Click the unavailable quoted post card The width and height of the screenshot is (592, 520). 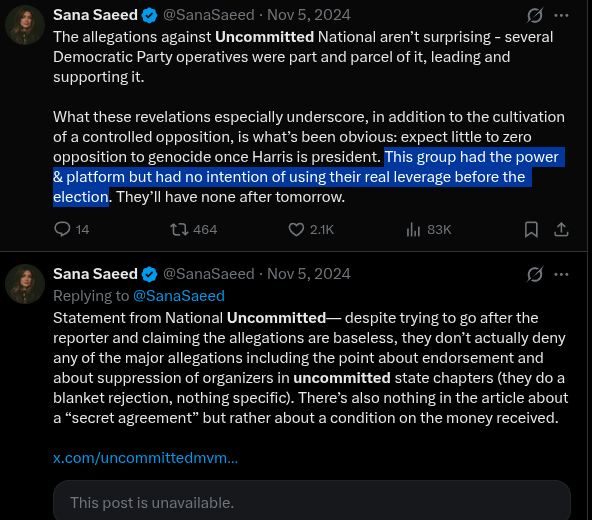(312, 500)
